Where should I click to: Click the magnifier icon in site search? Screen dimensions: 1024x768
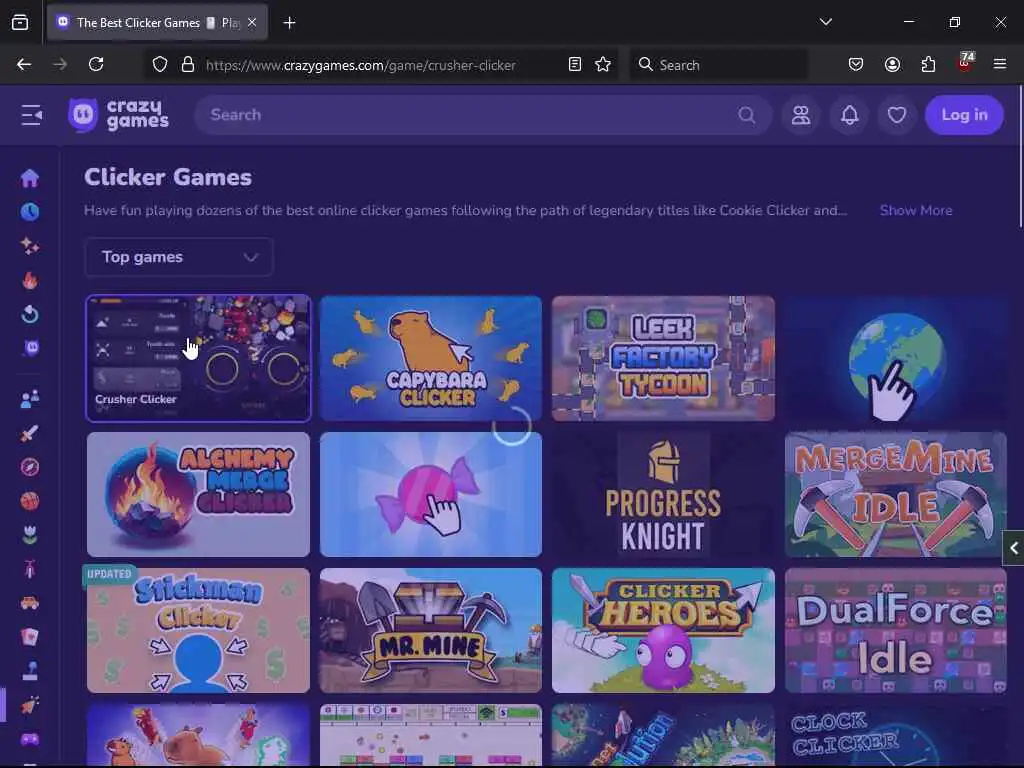click(746, 115)
